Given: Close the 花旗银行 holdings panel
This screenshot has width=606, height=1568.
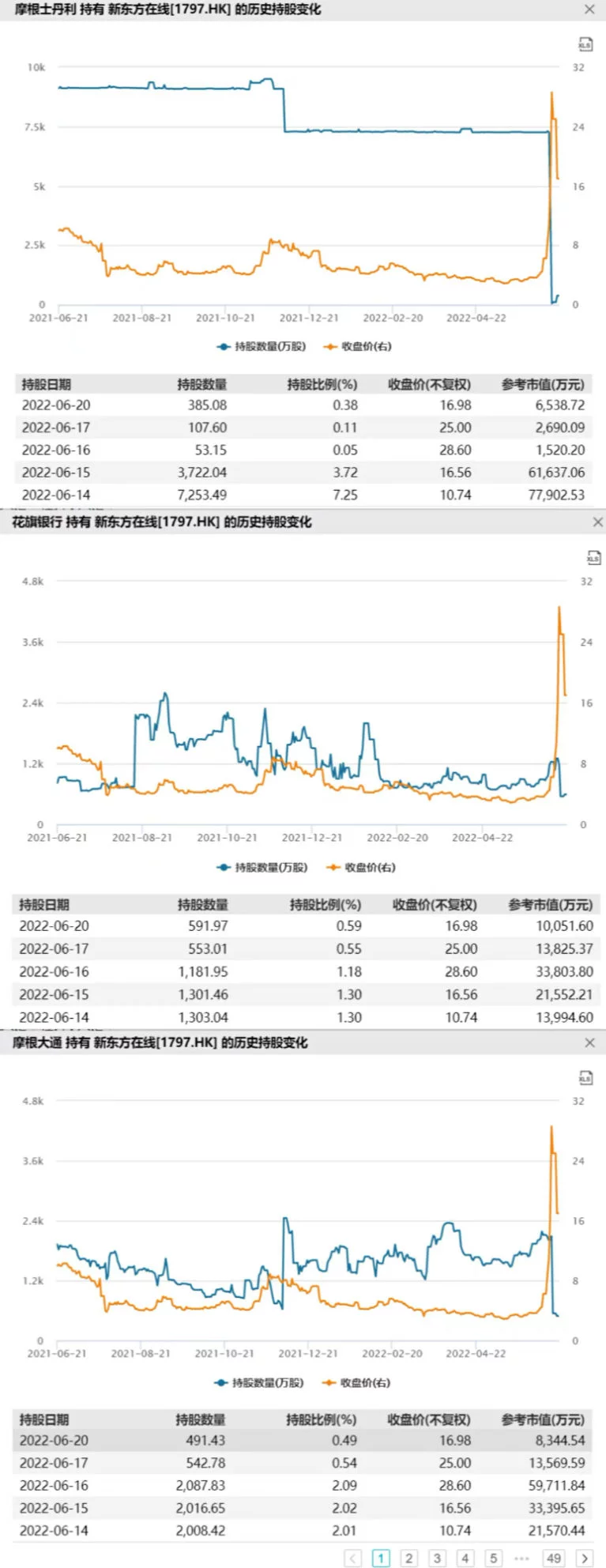Looking at the screenshot, I should [598, 522].
